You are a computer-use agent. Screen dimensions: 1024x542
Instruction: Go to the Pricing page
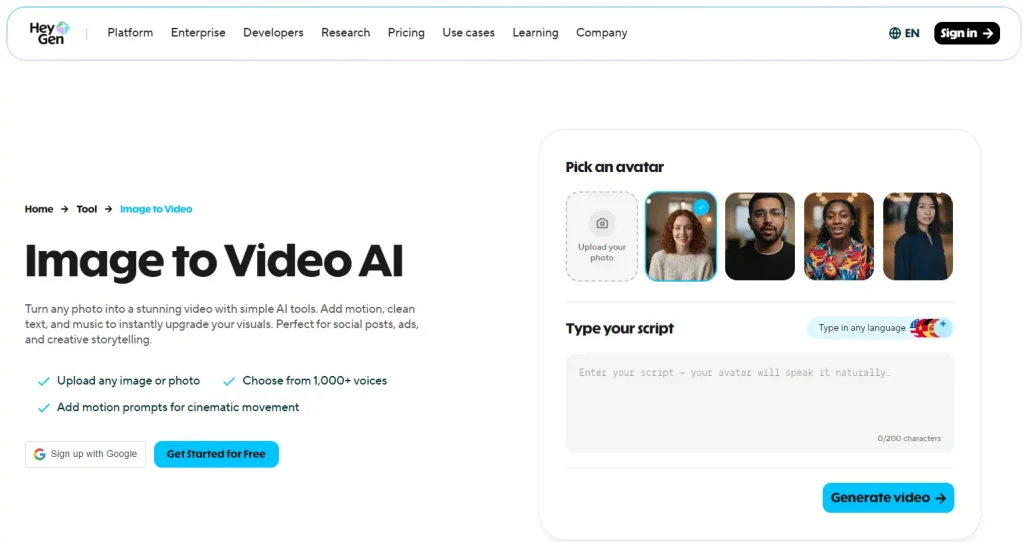pyautogui.click(x=406, y=33)
